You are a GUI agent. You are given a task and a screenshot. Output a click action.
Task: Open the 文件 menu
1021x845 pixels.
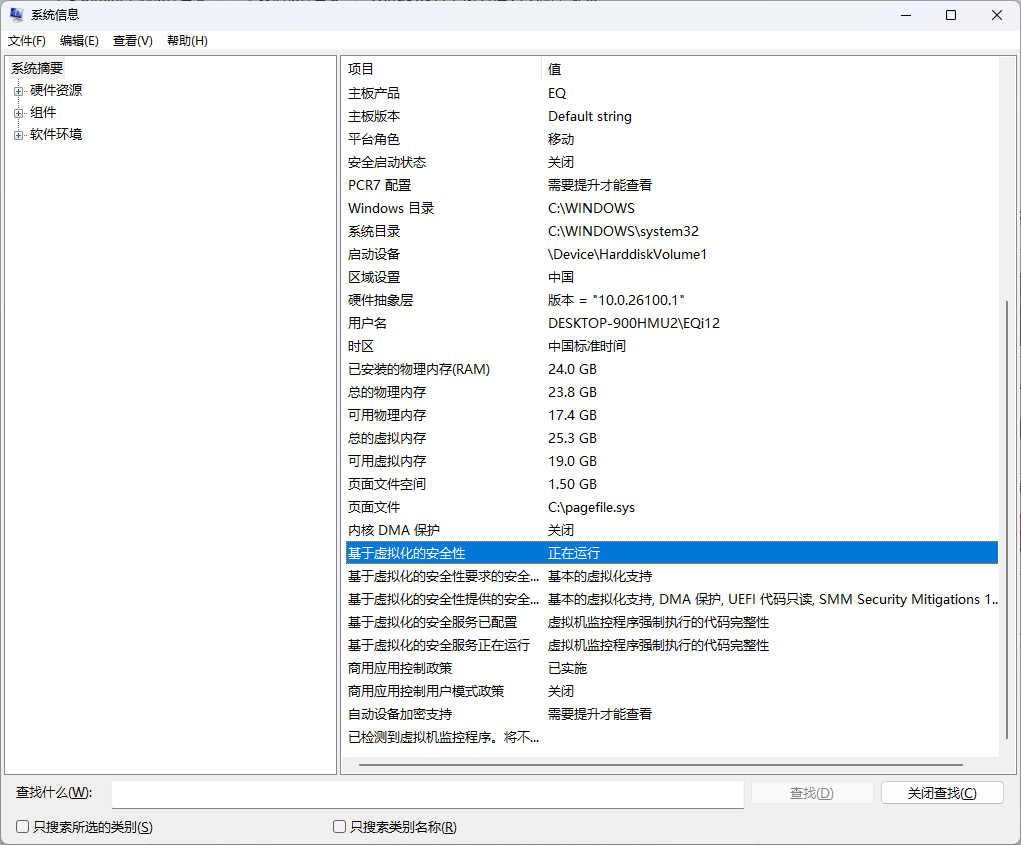tap(26, 40)
